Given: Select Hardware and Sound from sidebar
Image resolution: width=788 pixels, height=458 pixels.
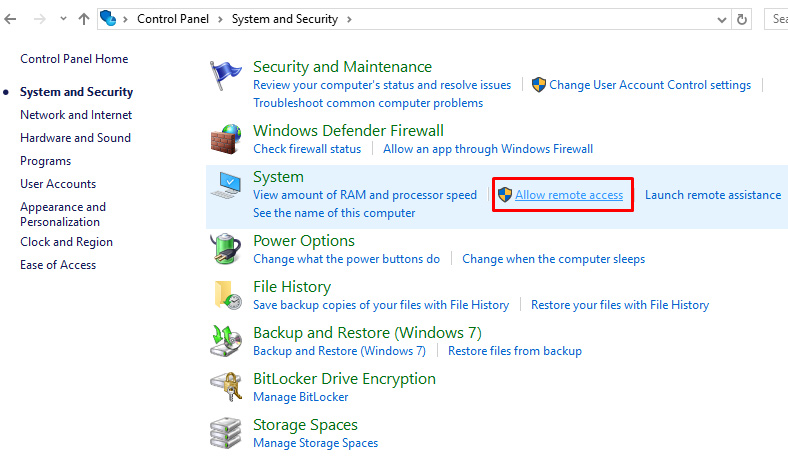Looking at the screenshot, I should pyautogui.click(x=75, y=138).
